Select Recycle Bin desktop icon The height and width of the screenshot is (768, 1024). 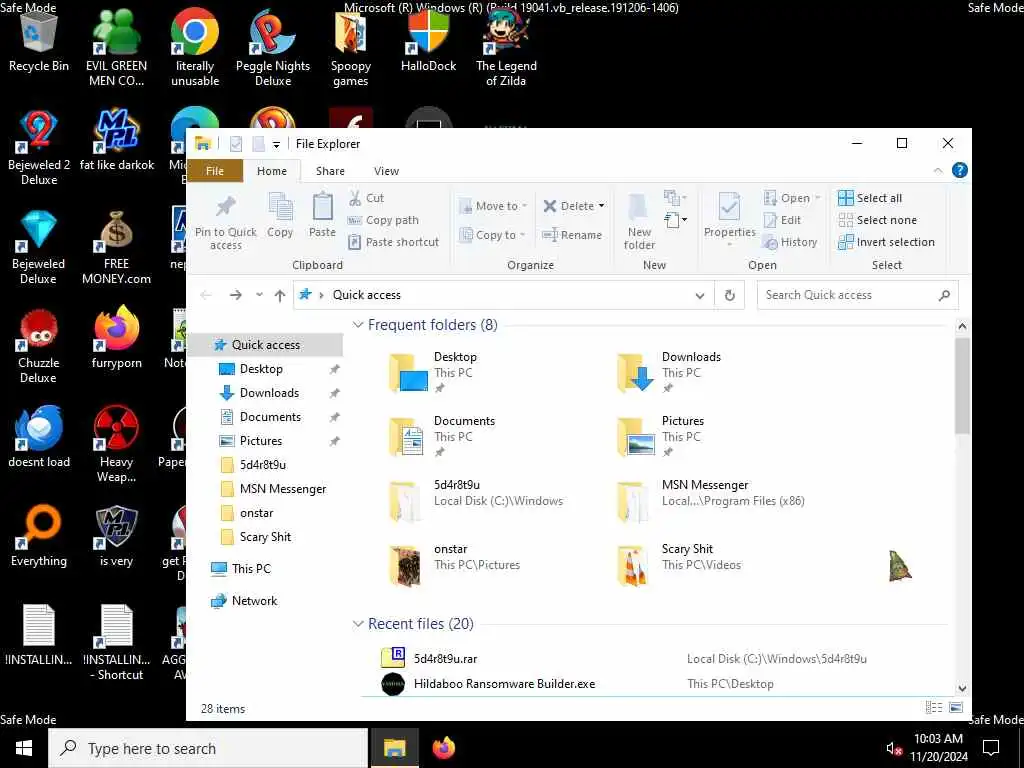pyautogui.click(x=39, y=42)
